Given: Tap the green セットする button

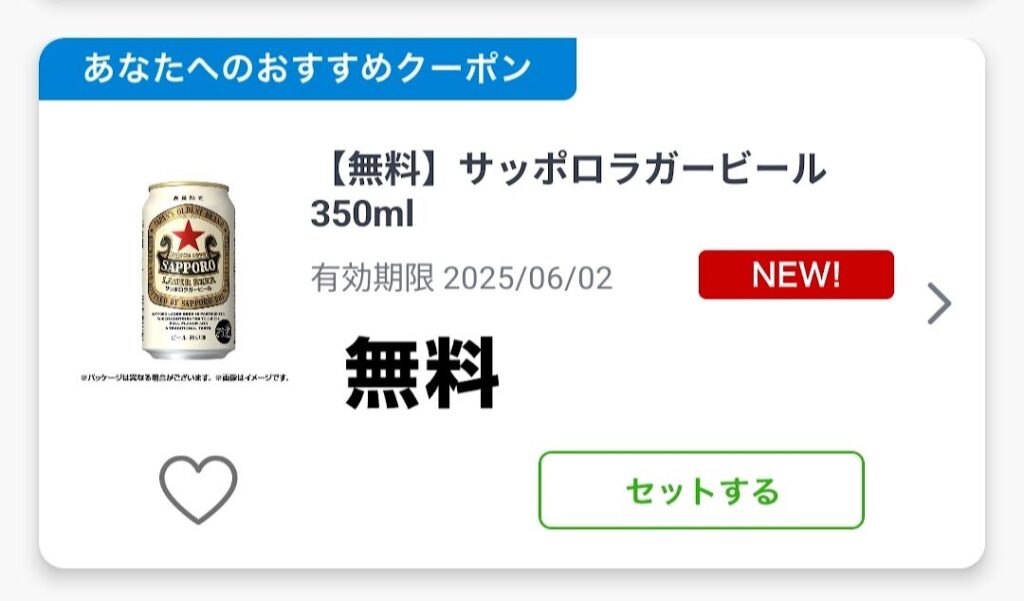Looking at the screenshot, I should [701, 490].
